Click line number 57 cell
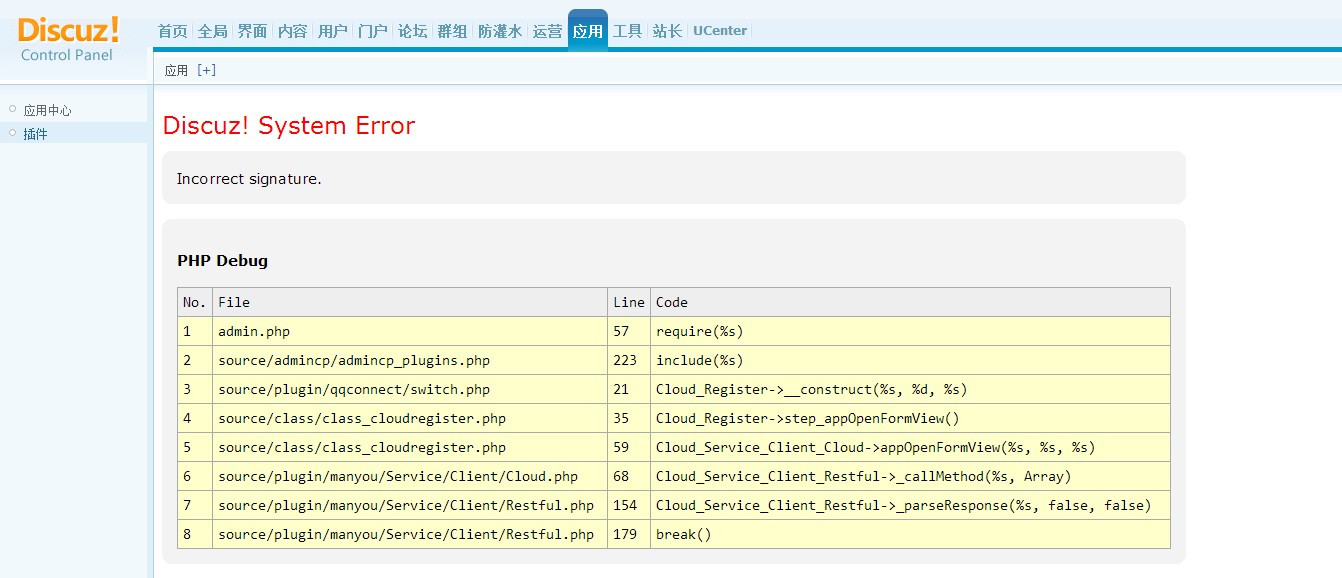This screenshot has width=1342, height=578. pos(629,331)
